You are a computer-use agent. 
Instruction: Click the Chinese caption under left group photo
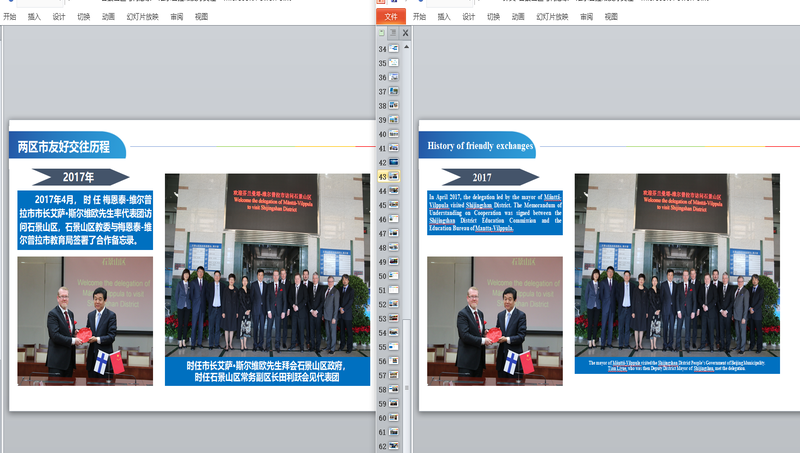(267, 371)
